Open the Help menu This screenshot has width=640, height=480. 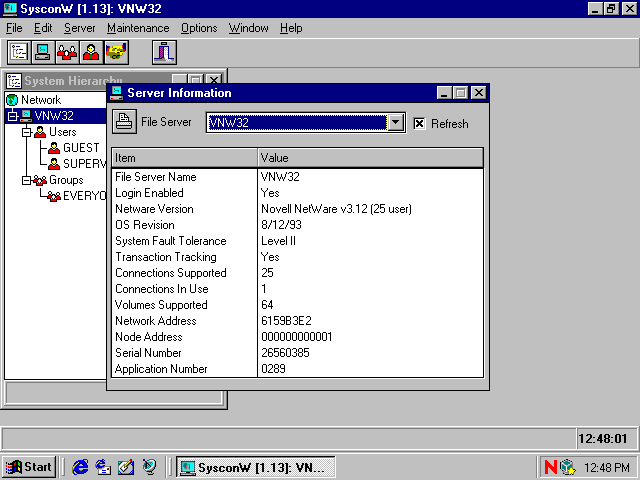[x=291, y=28]
